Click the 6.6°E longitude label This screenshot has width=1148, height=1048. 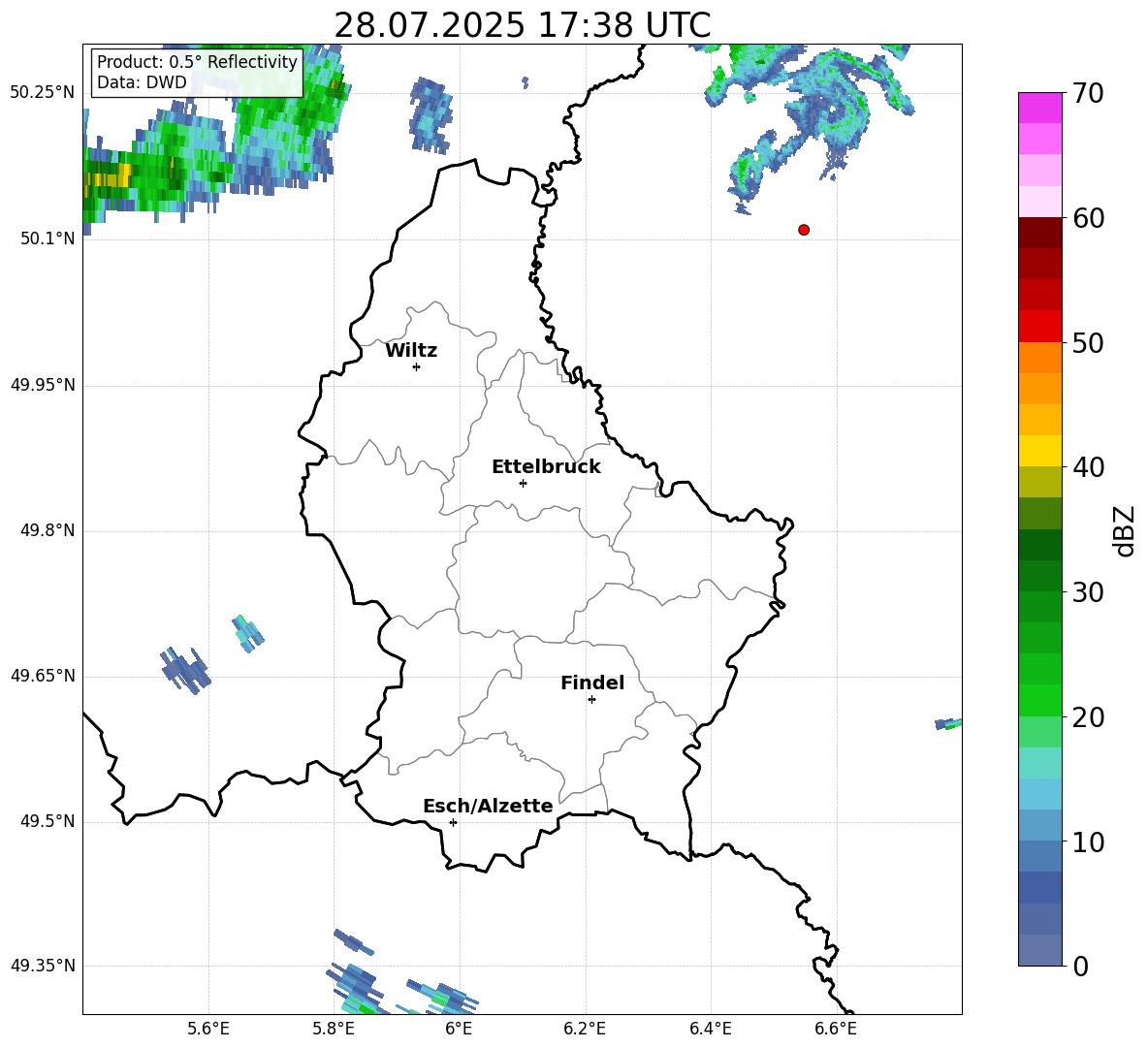[x=836, y=1029]
